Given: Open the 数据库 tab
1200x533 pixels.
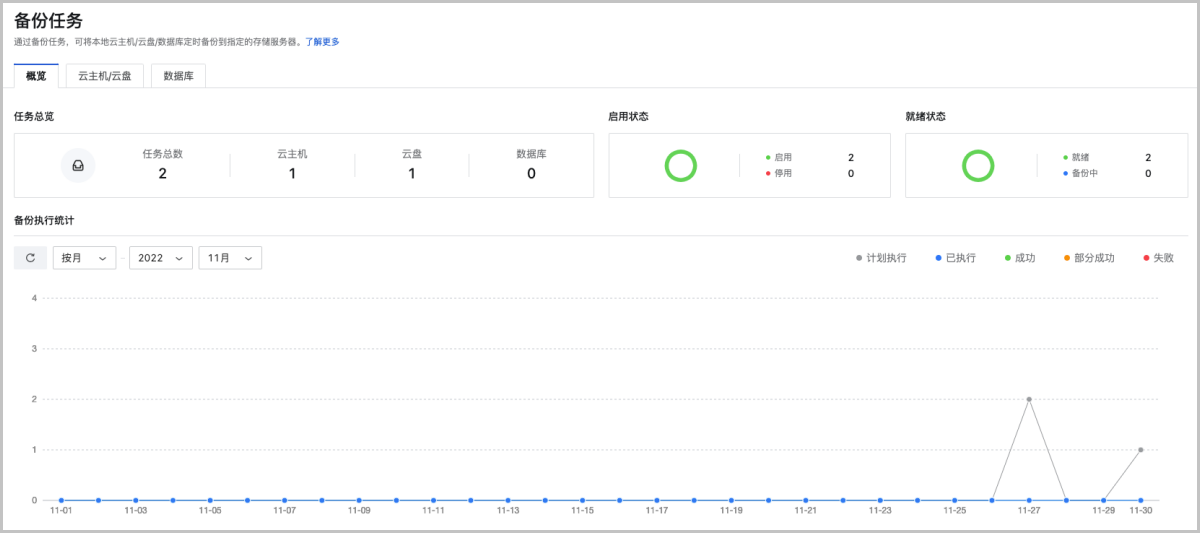Looking at the screenshot, I should click(178, 76).
